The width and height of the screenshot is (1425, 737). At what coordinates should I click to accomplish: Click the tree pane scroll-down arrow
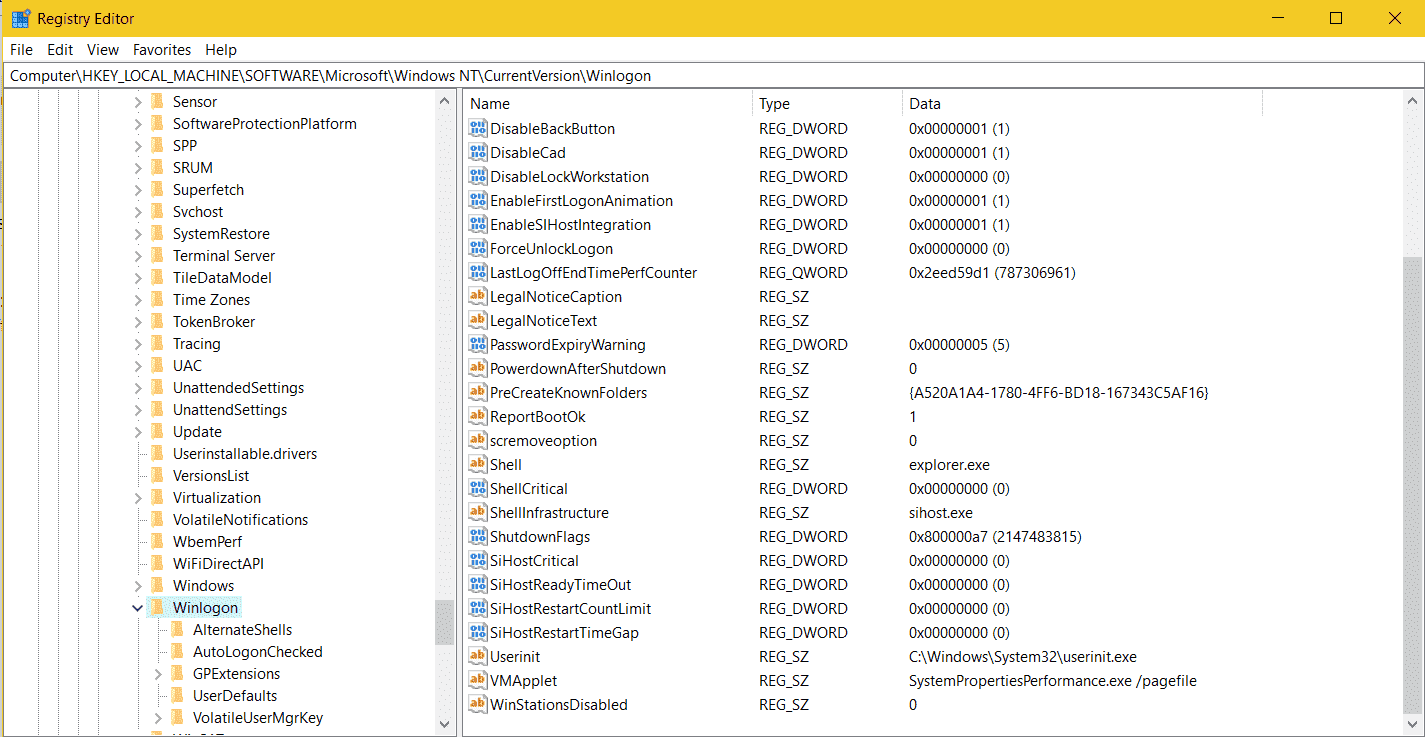445,723
